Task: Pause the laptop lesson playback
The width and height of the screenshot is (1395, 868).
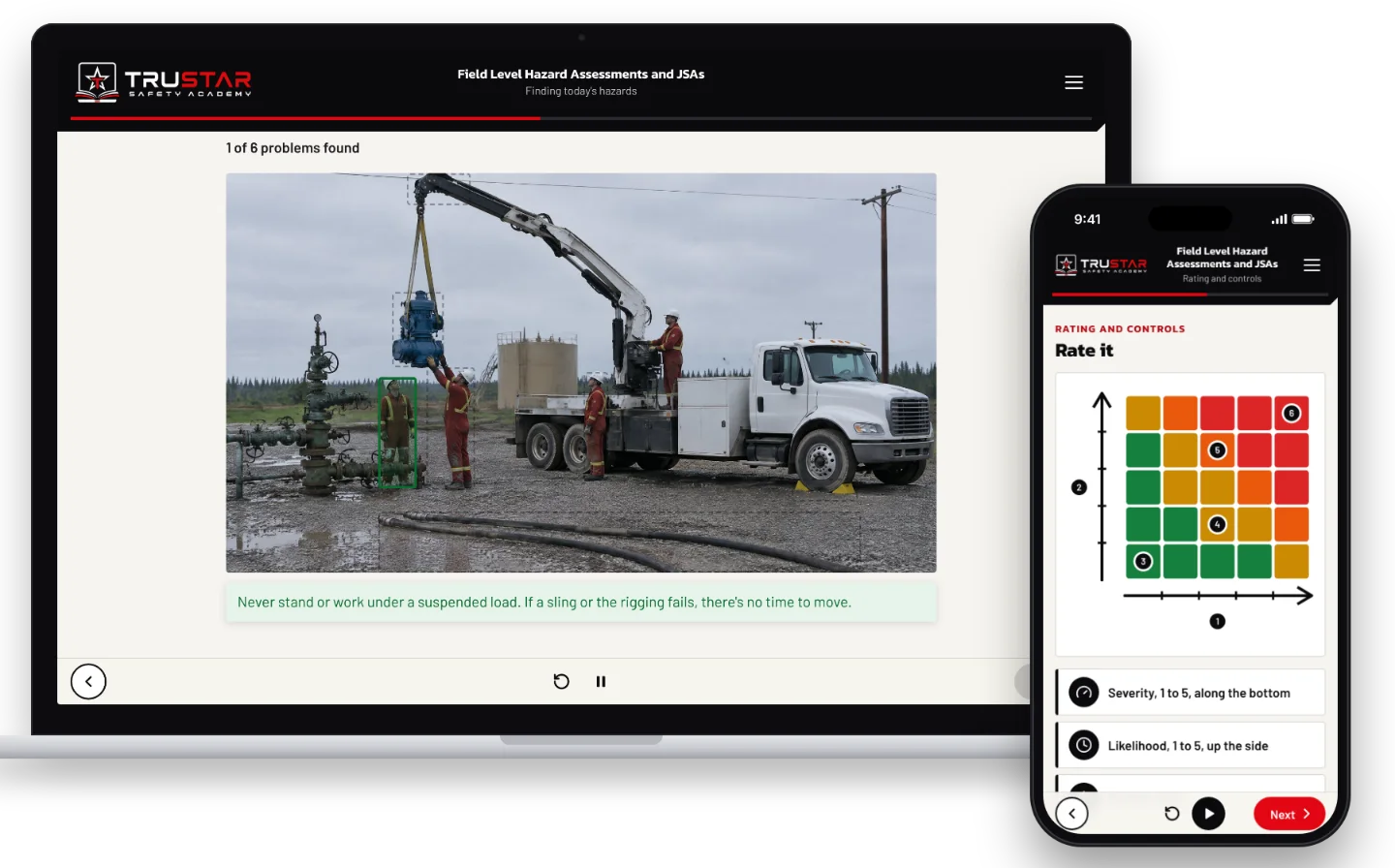Action: point(601,681)
